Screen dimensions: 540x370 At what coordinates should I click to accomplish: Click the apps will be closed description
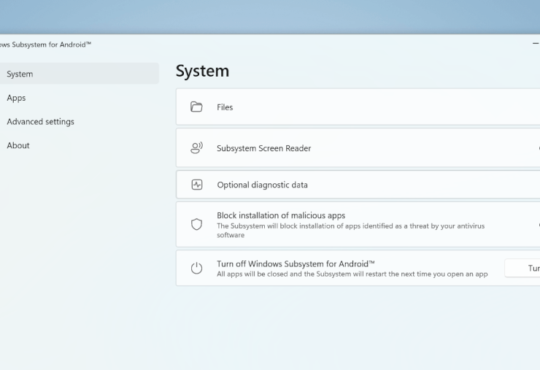tap(352, 274)
